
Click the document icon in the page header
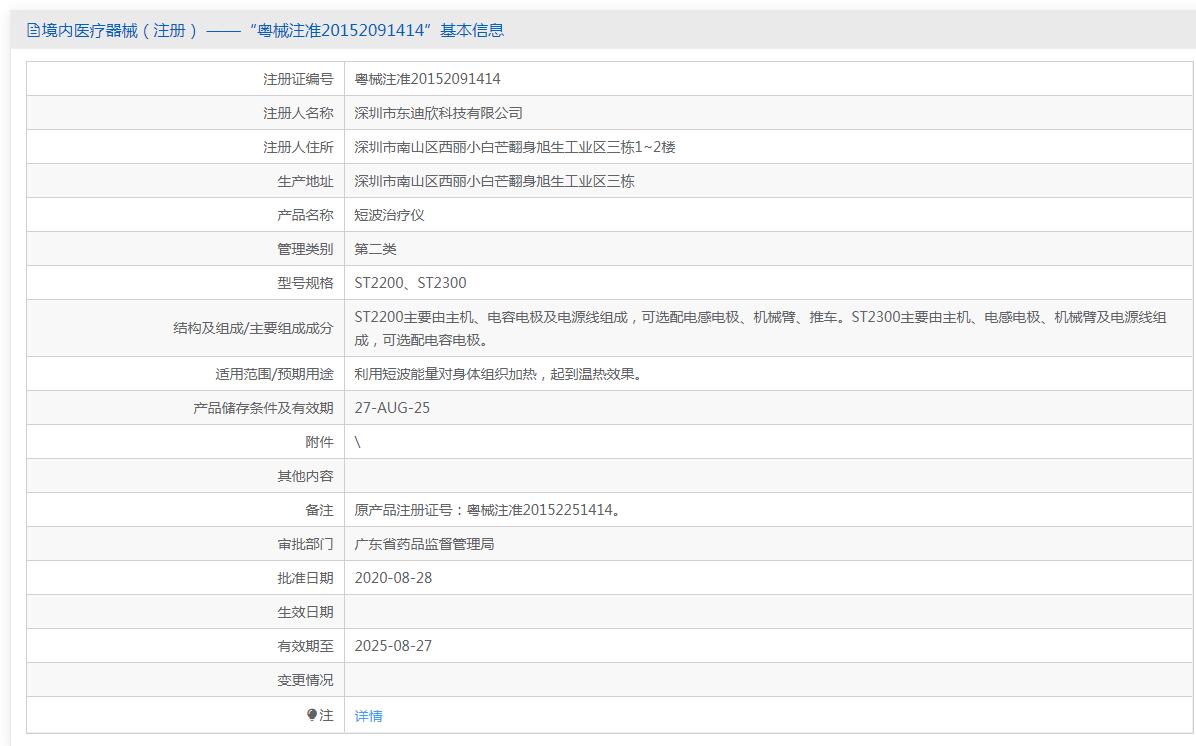click(x=33, y=31)
